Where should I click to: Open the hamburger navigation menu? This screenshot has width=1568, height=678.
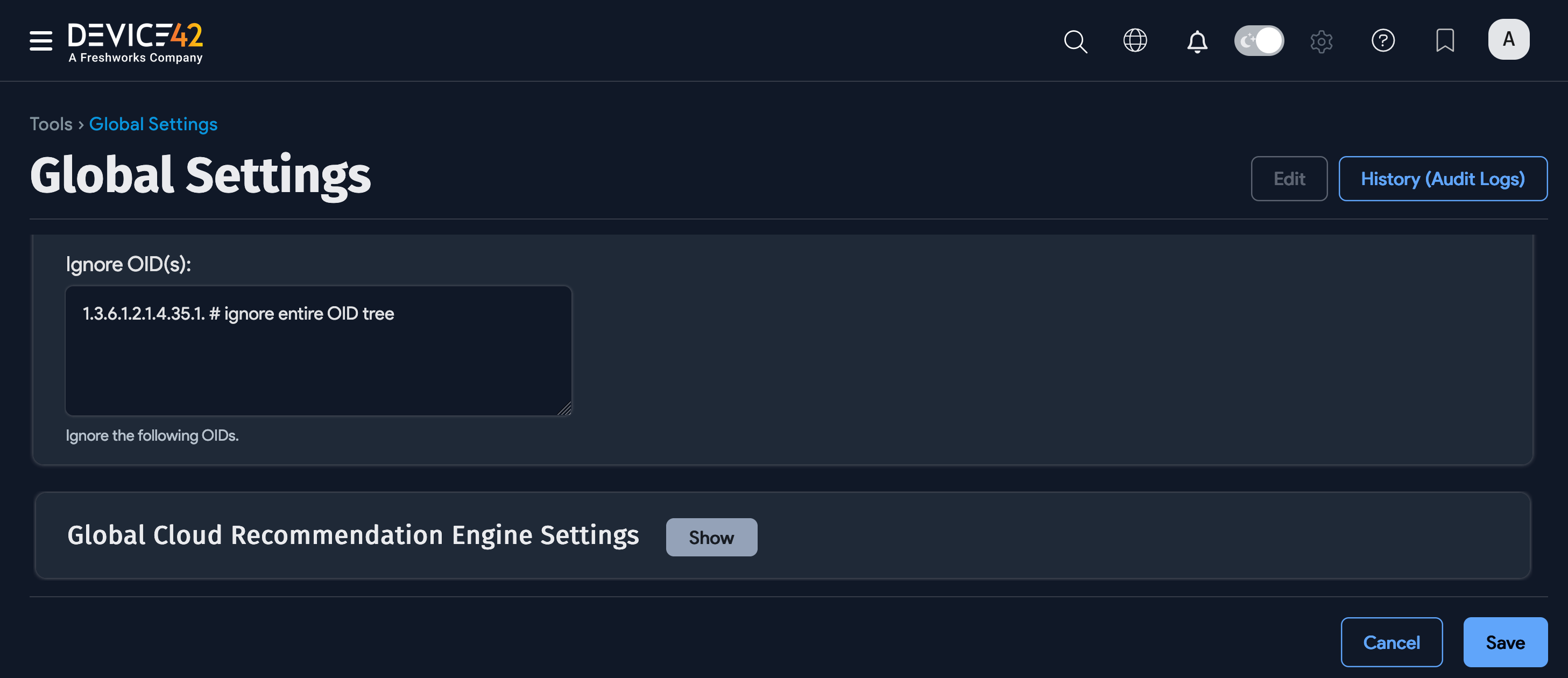[x=40, y=41]
